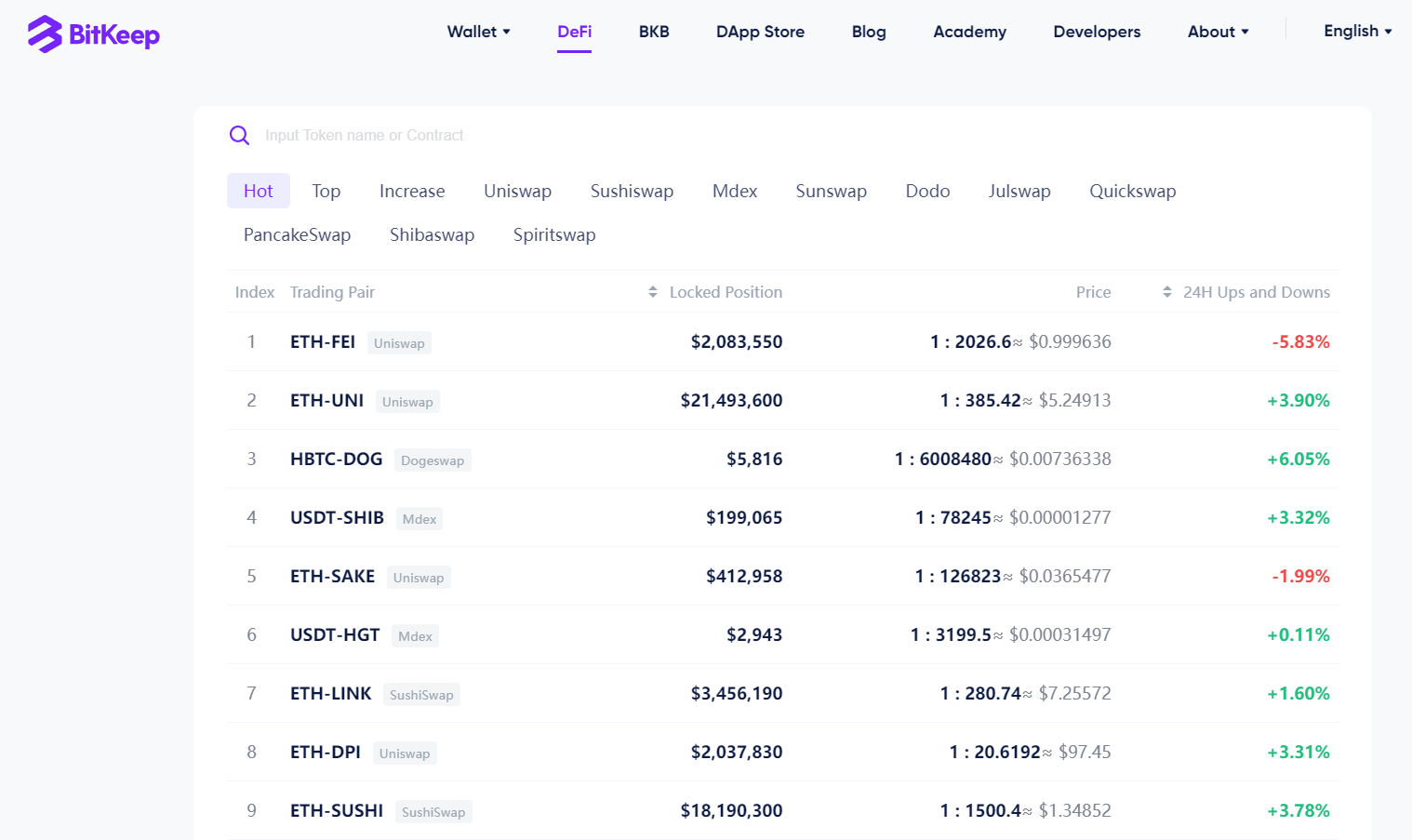
Task: Open the USDT-HGT trading pair
Action: pyautogui.click(x=335, y=634)
